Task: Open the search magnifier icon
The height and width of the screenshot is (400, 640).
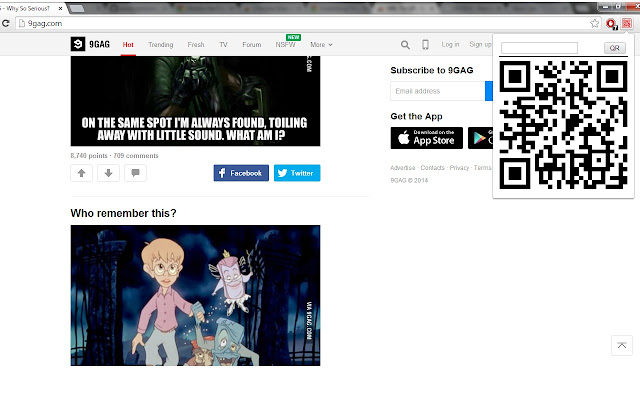Action: [x=405, y=45]
